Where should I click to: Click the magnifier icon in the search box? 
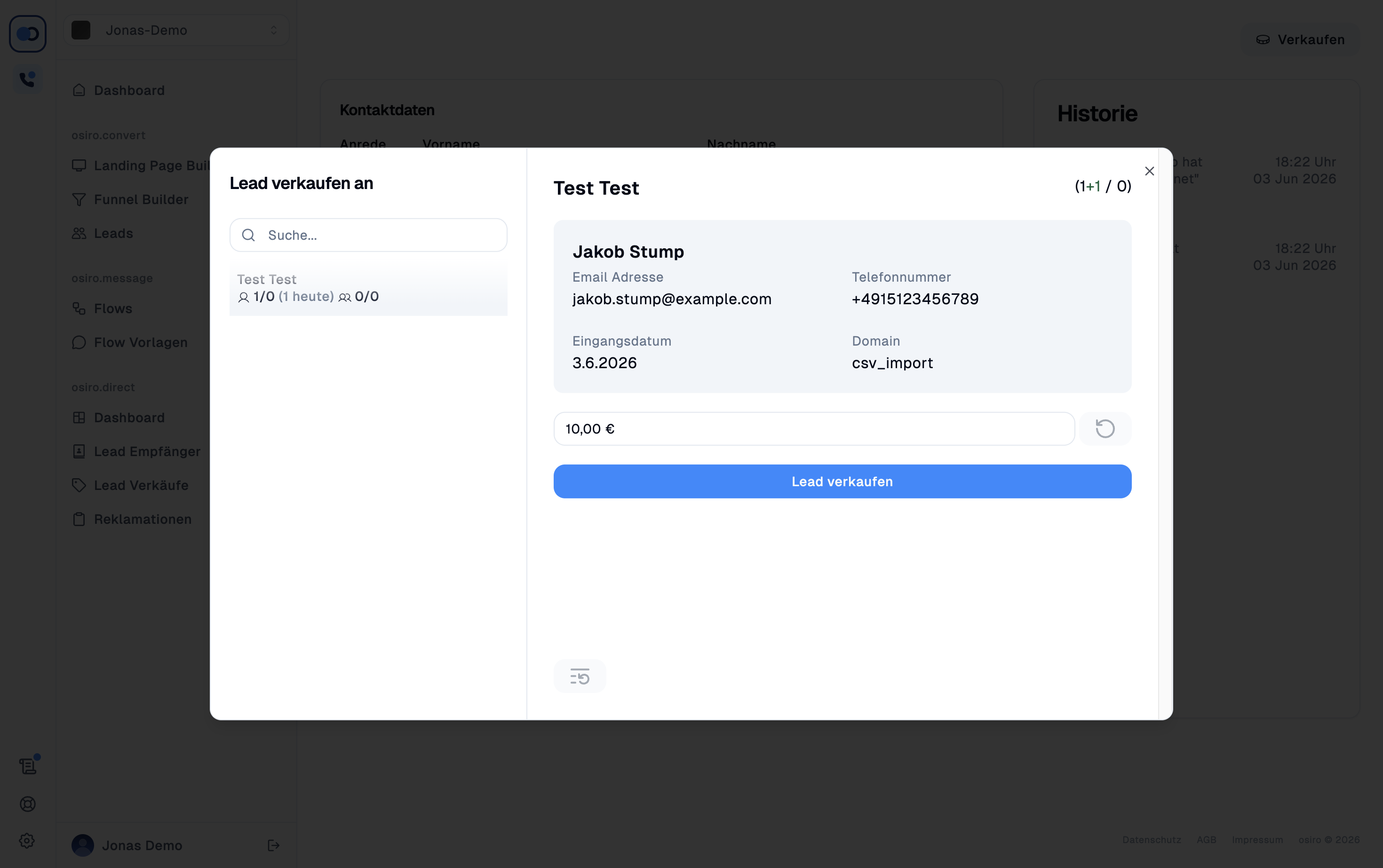pos(248,235)
